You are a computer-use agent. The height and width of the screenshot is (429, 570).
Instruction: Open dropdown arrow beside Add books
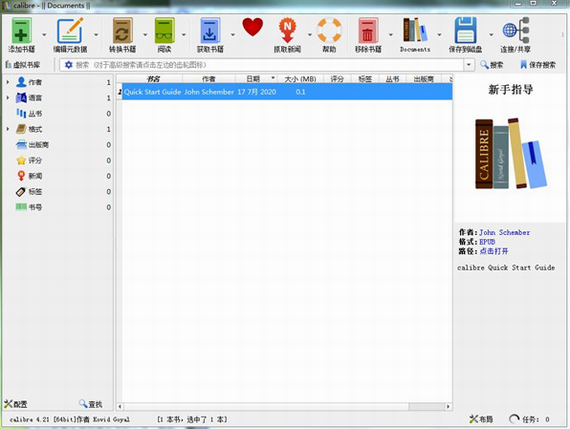[44, 35]
